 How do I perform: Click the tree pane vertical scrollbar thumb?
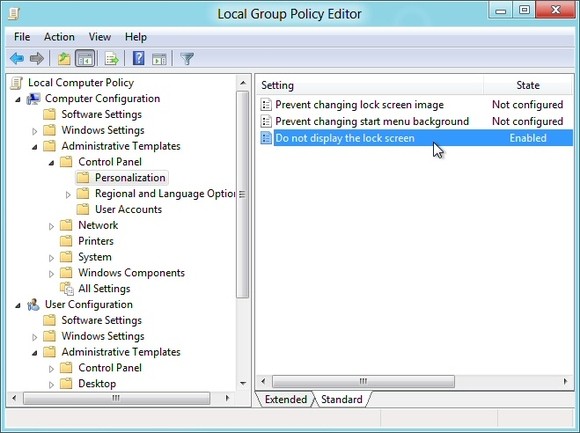243,194
